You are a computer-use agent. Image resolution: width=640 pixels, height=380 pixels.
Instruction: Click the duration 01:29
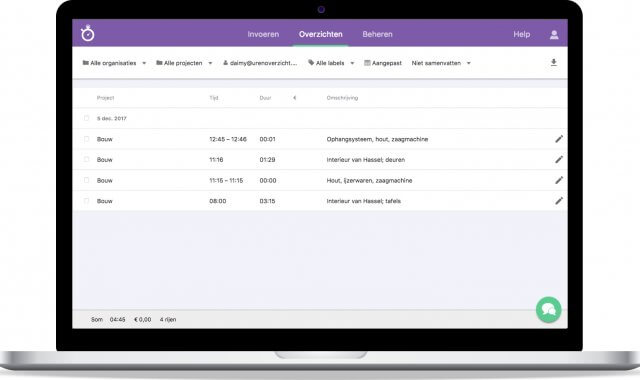pyautogui.click(x=267, y=160)
